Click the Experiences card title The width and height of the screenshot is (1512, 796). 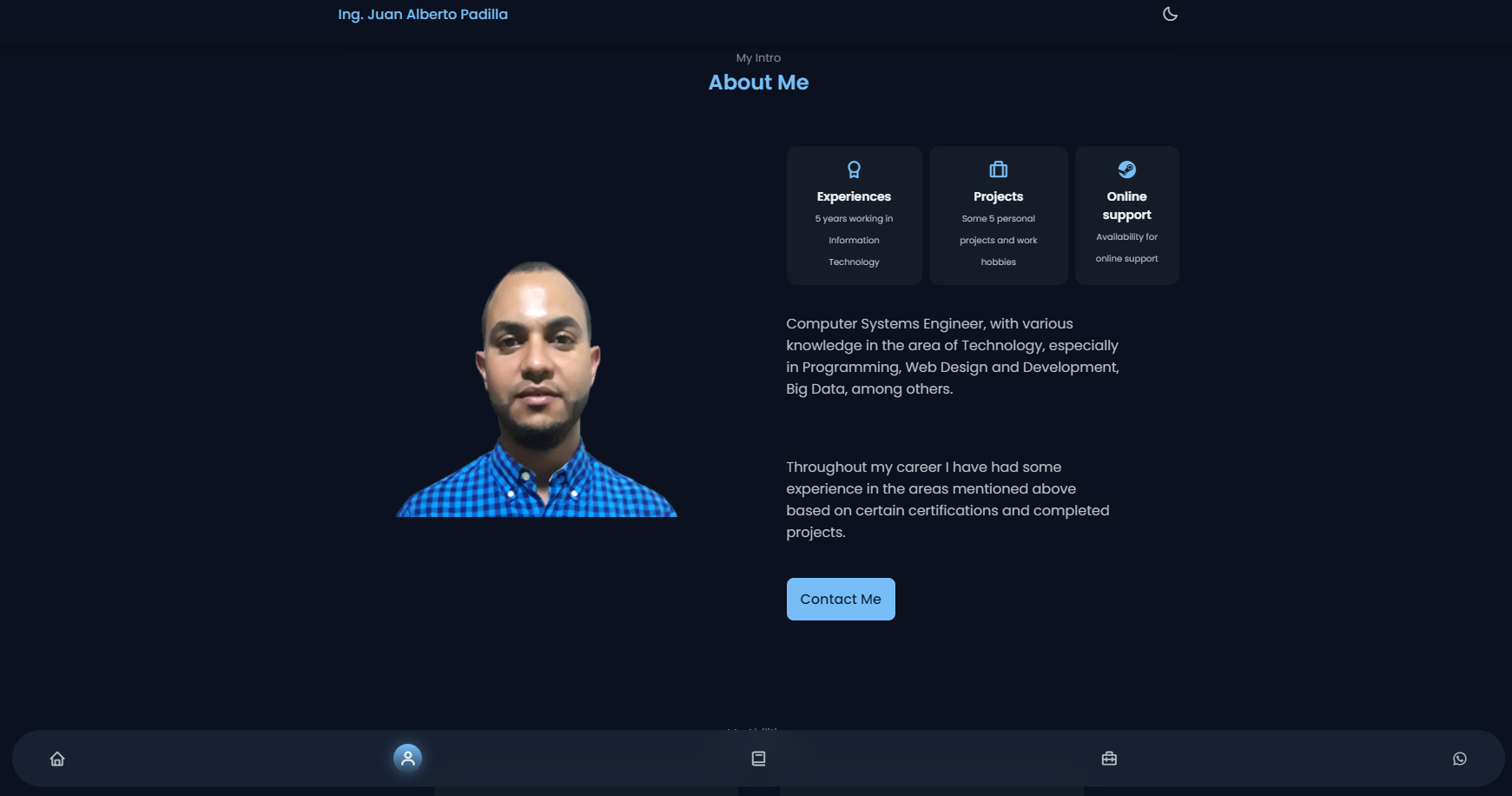point(854,196)
